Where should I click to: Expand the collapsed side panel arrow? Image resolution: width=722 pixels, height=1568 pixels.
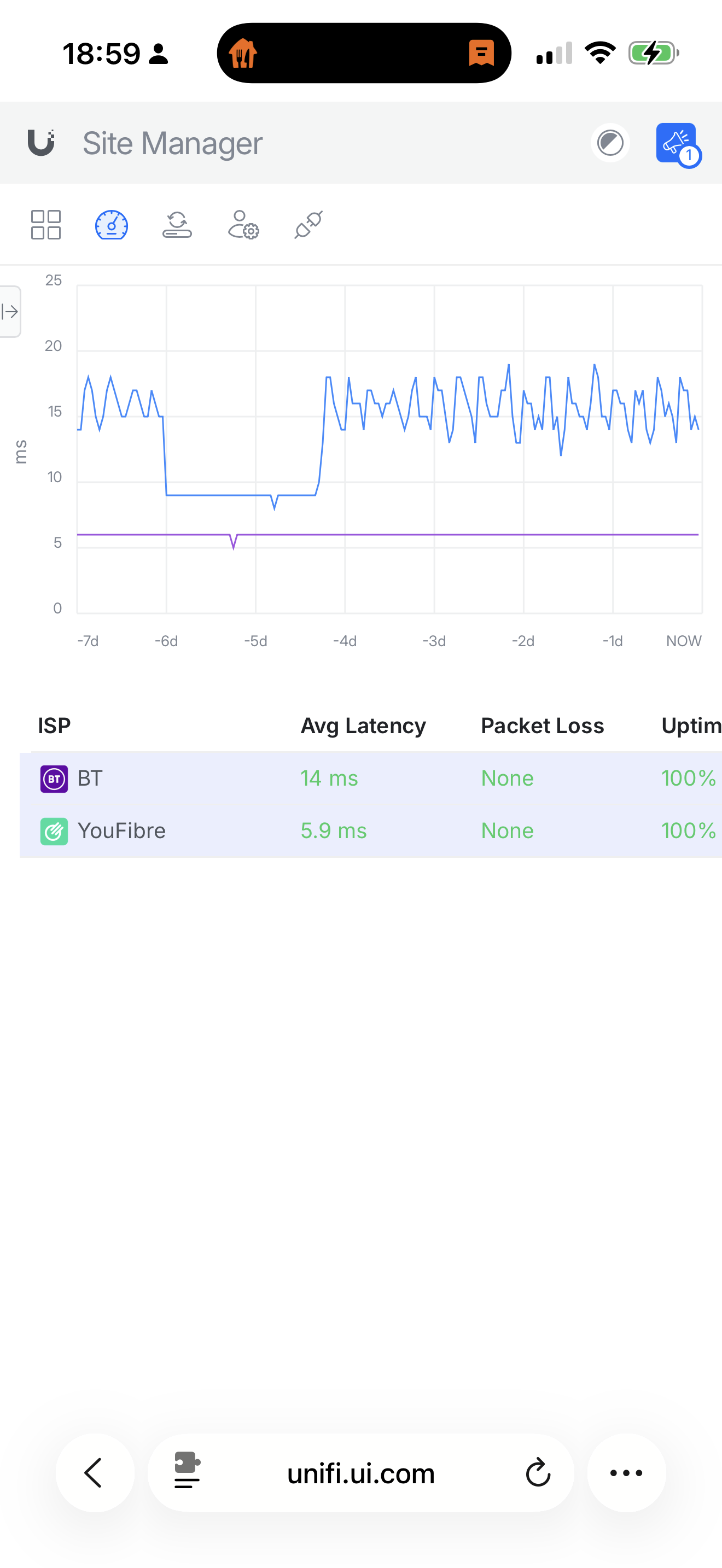point(10,312)
